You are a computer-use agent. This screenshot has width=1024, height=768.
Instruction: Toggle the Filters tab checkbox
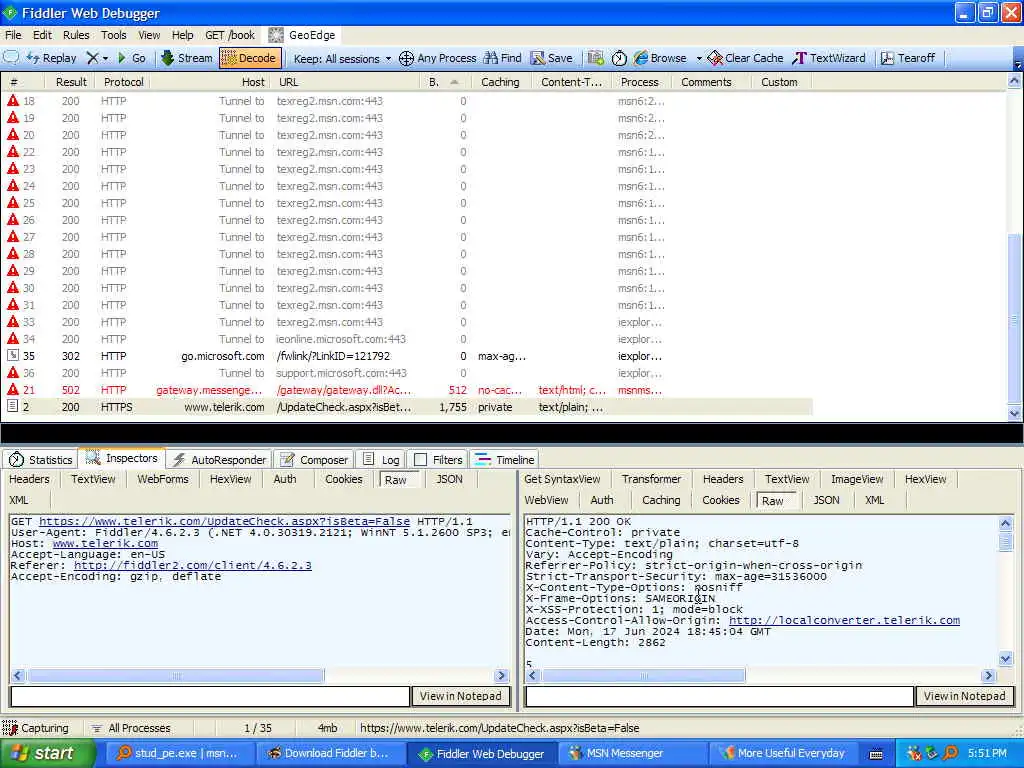coord(421,460)
